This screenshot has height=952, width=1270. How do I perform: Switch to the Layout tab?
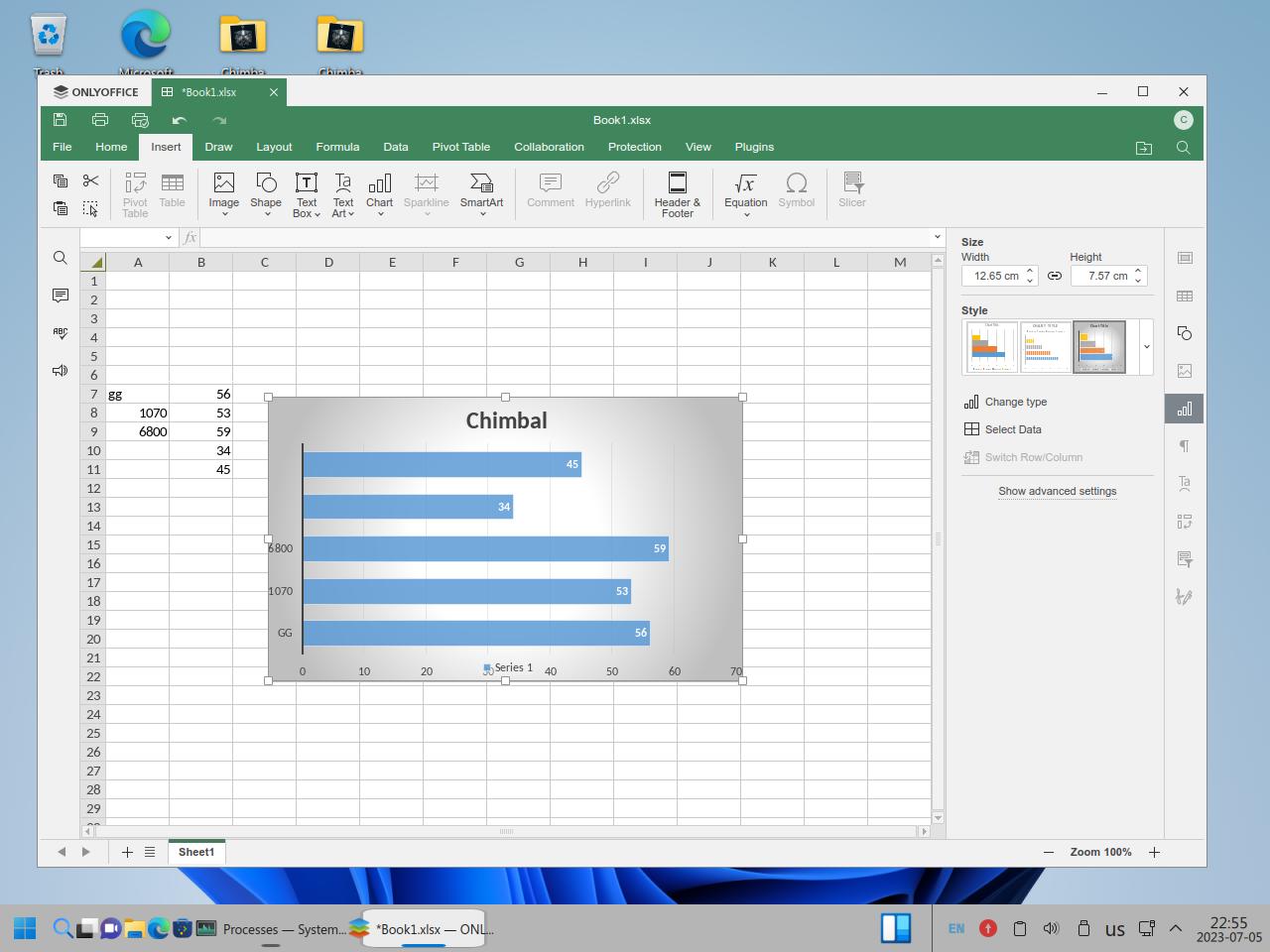(x=274, y=147)
